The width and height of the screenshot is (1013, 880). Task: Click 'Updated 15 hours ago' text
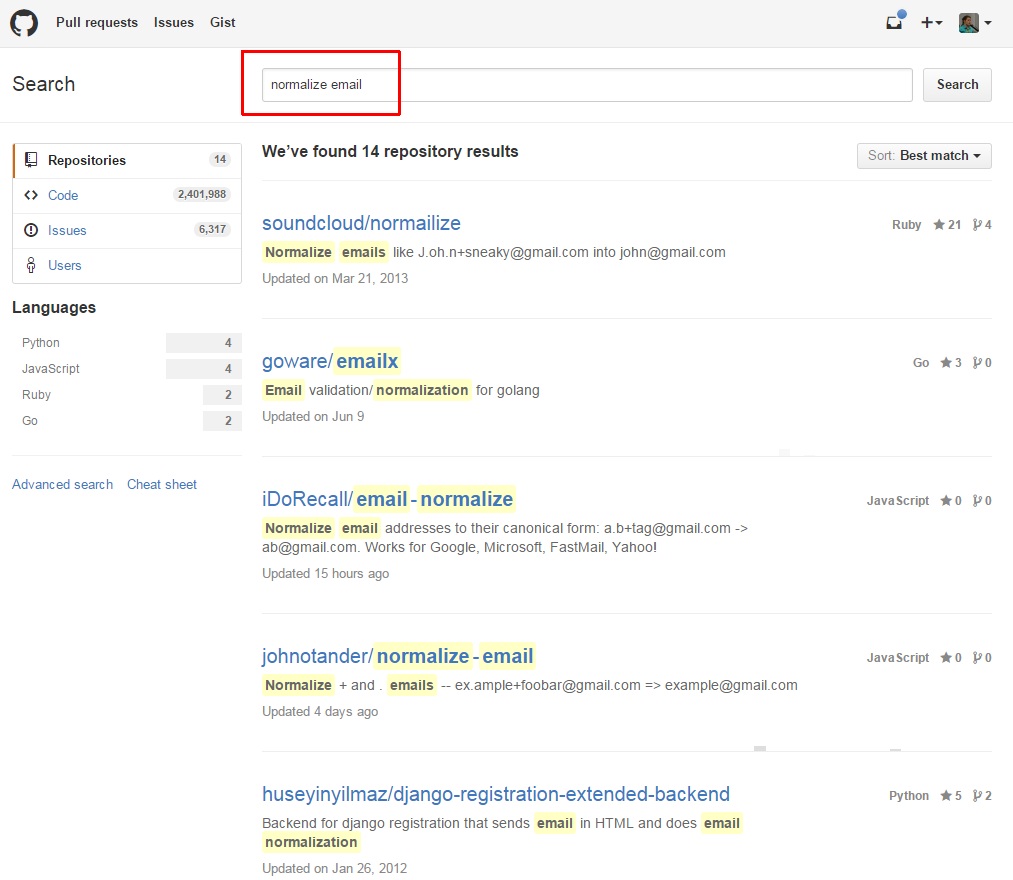pos(326,574)
